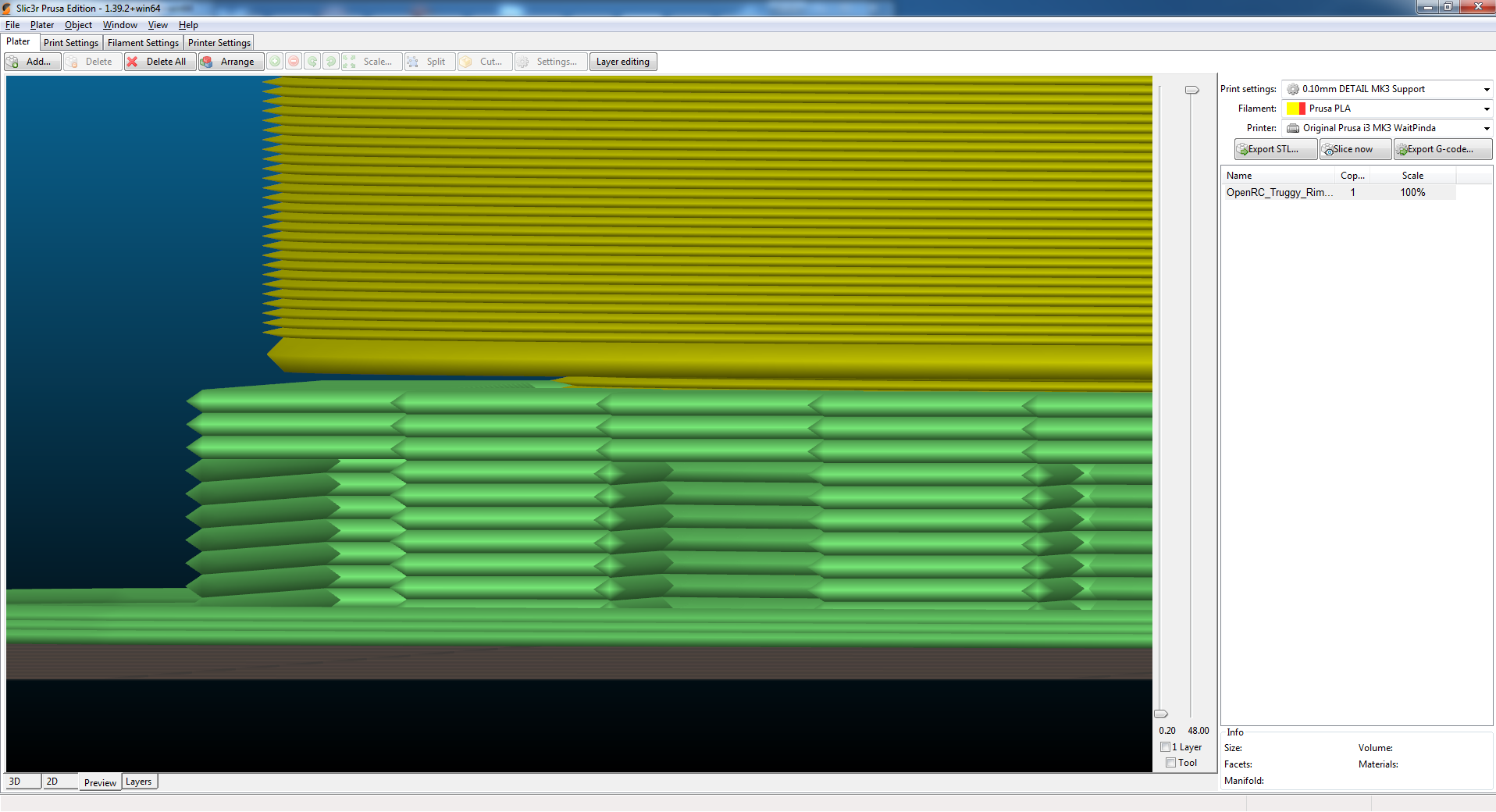
Task: Open the Window menu
Action: (120, 25)
